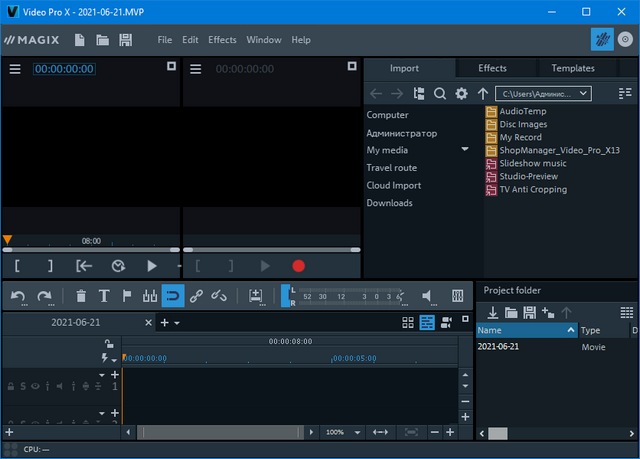Open the Cloud Import link
The image size is (640, 459).
(394, 185)
